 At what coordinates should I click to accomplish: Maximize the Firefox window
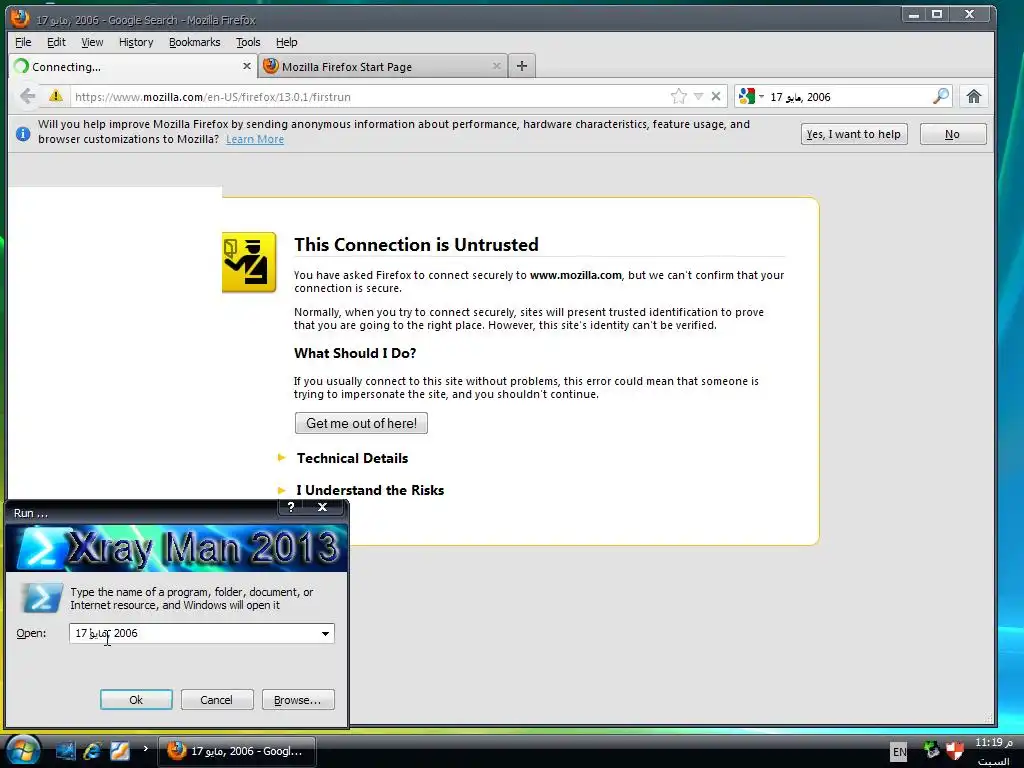coord(936,14)
